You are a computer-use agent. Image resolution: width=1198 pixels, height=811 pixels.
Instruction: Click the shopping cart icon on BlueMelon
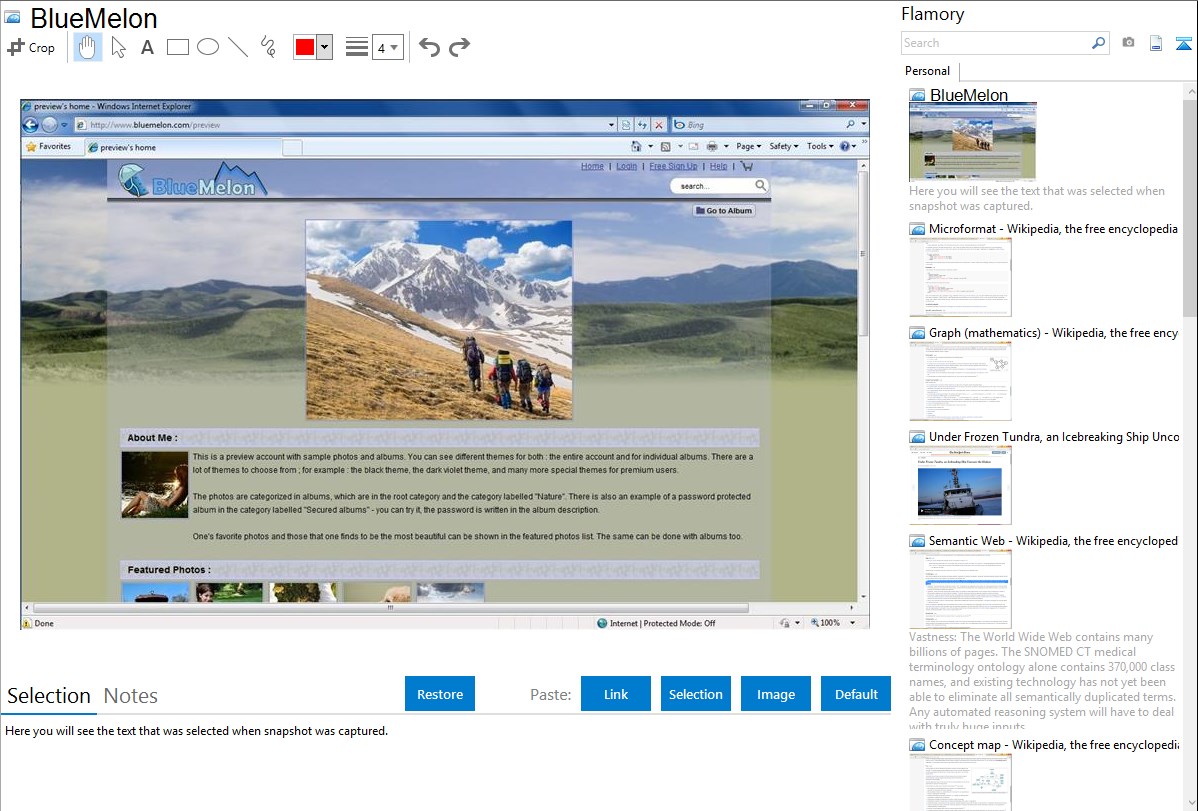[x=747, y=166]
